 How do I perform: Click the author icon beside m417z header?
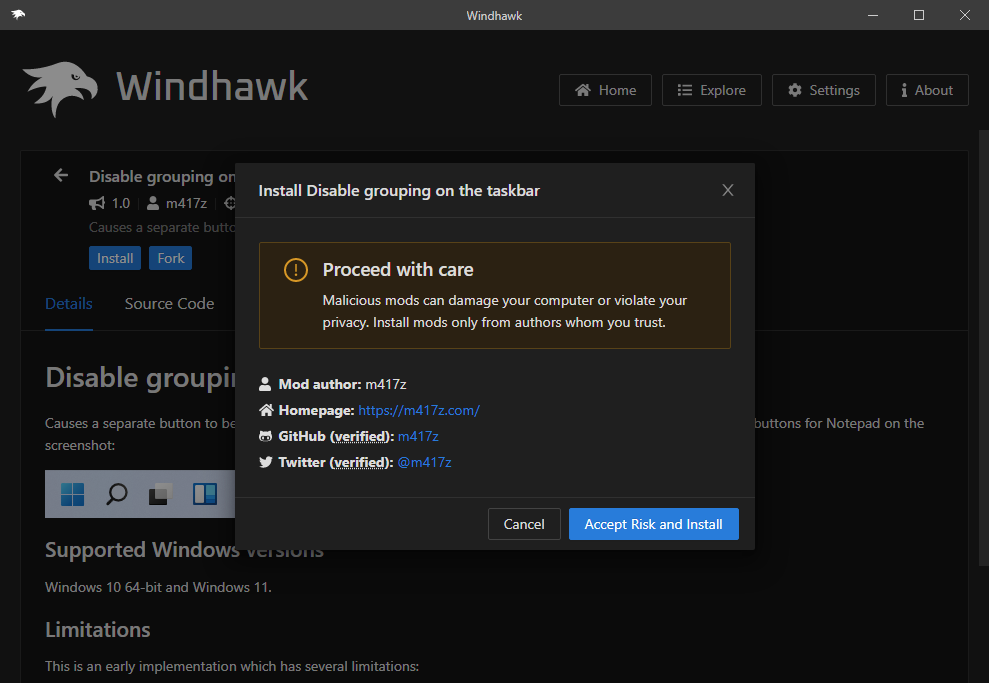[153, 203]
